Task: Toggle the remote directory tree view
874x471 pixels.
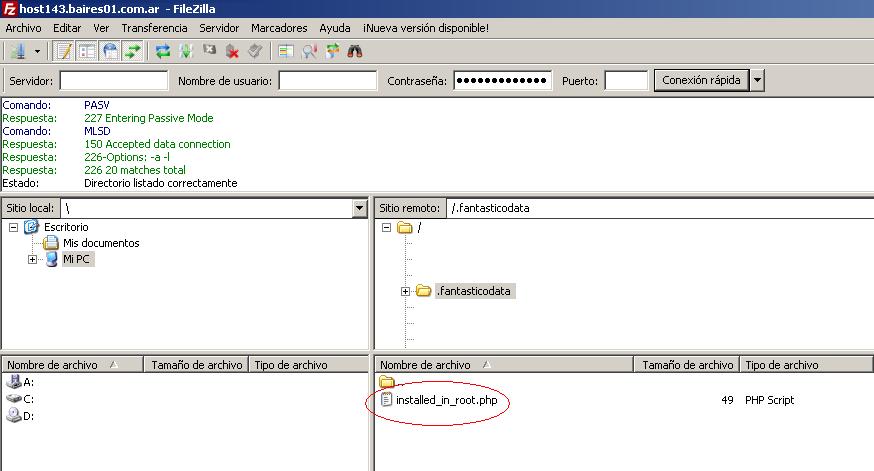Action: tap(110, 52)
